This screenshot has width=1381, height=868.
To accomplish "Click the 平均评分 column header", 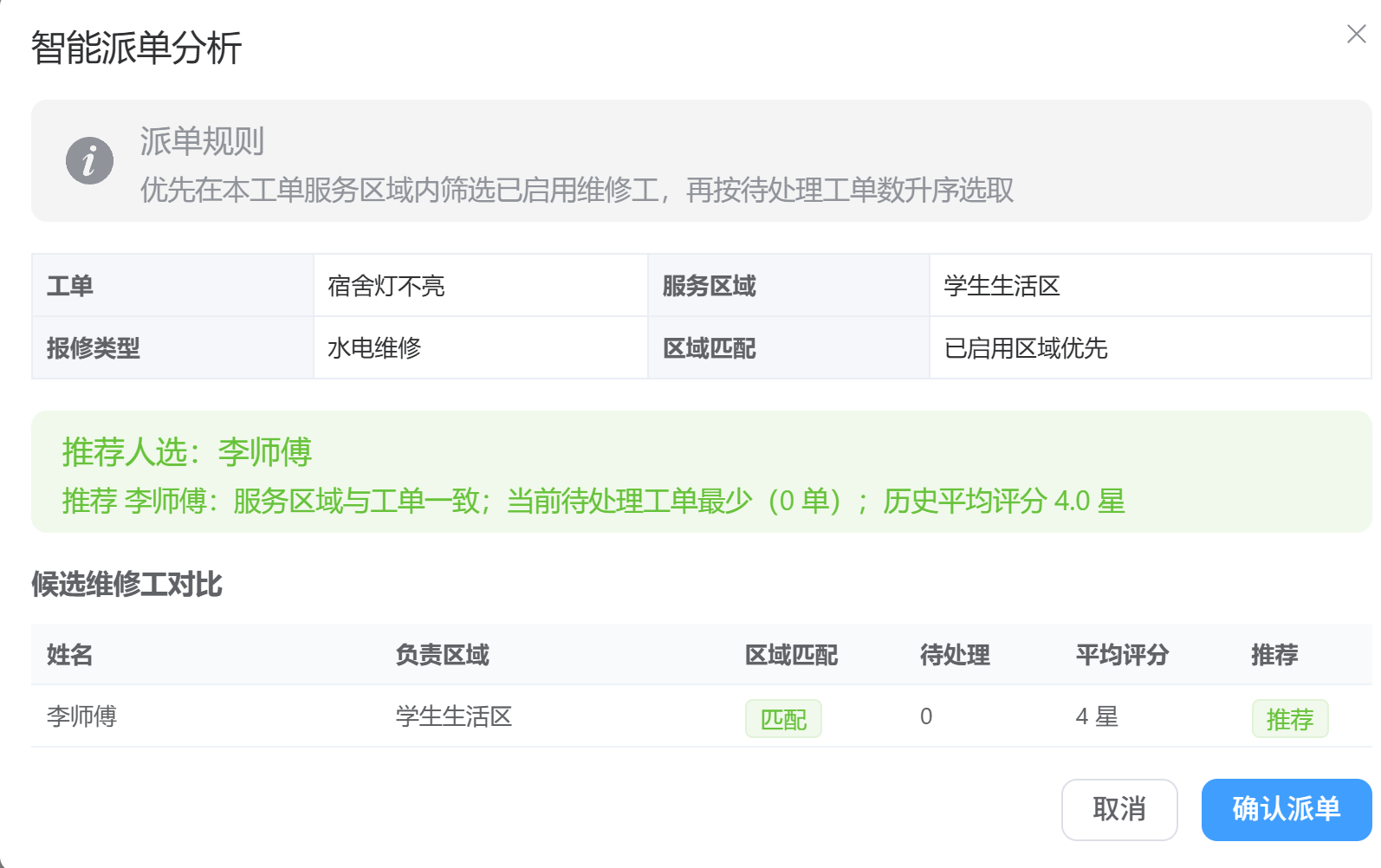I will [x=1122, y=655].
